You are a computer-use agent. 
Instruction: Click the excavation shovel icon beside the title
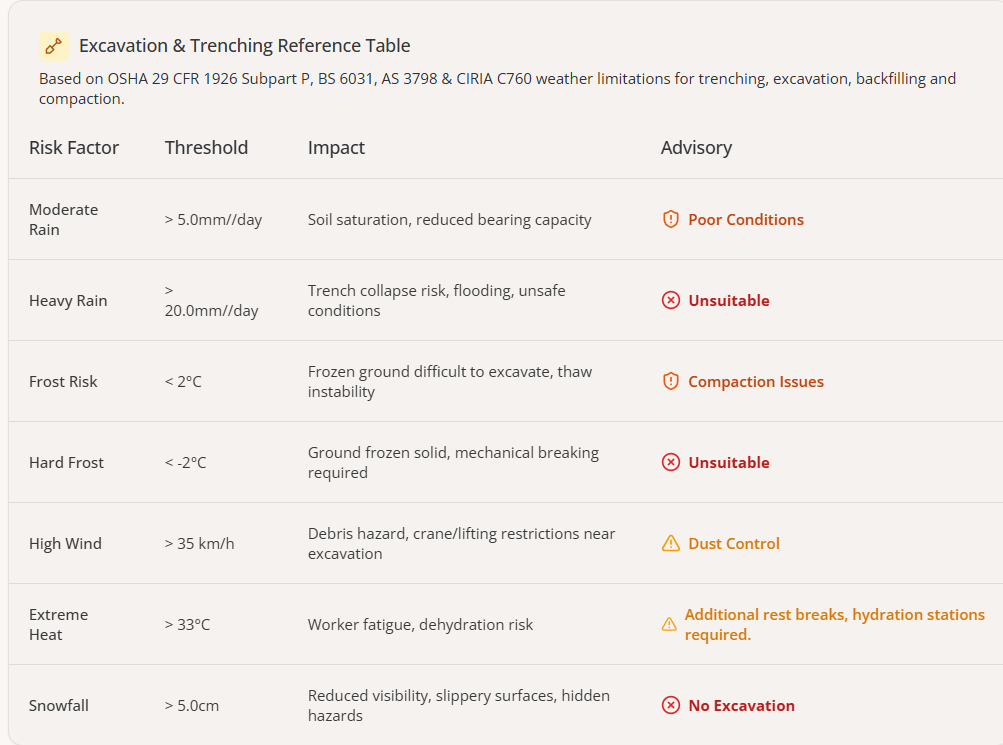(54, 46)
